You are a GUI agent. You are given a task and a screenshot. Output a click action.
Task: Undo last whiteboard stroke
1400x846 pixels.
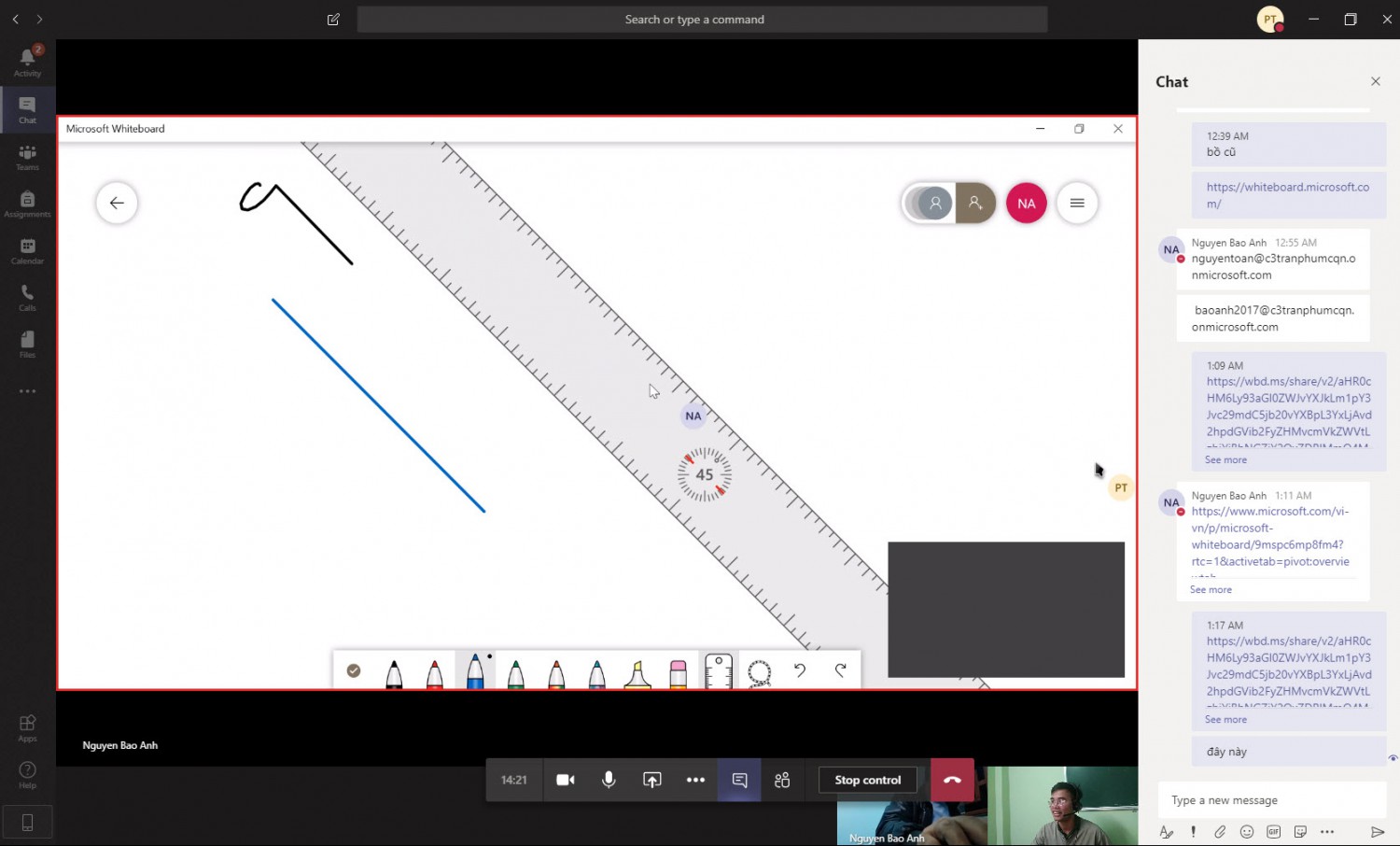[x=800, y=670]
